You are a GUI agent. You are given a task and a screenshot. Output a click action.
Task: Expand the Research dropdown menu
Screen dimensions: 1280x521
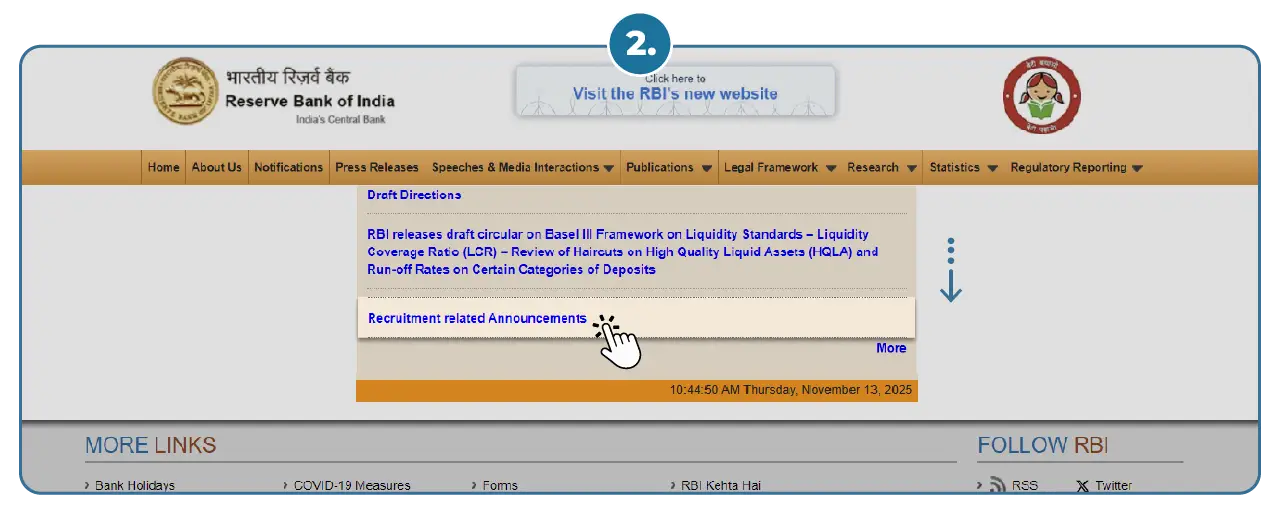point(882,168)
